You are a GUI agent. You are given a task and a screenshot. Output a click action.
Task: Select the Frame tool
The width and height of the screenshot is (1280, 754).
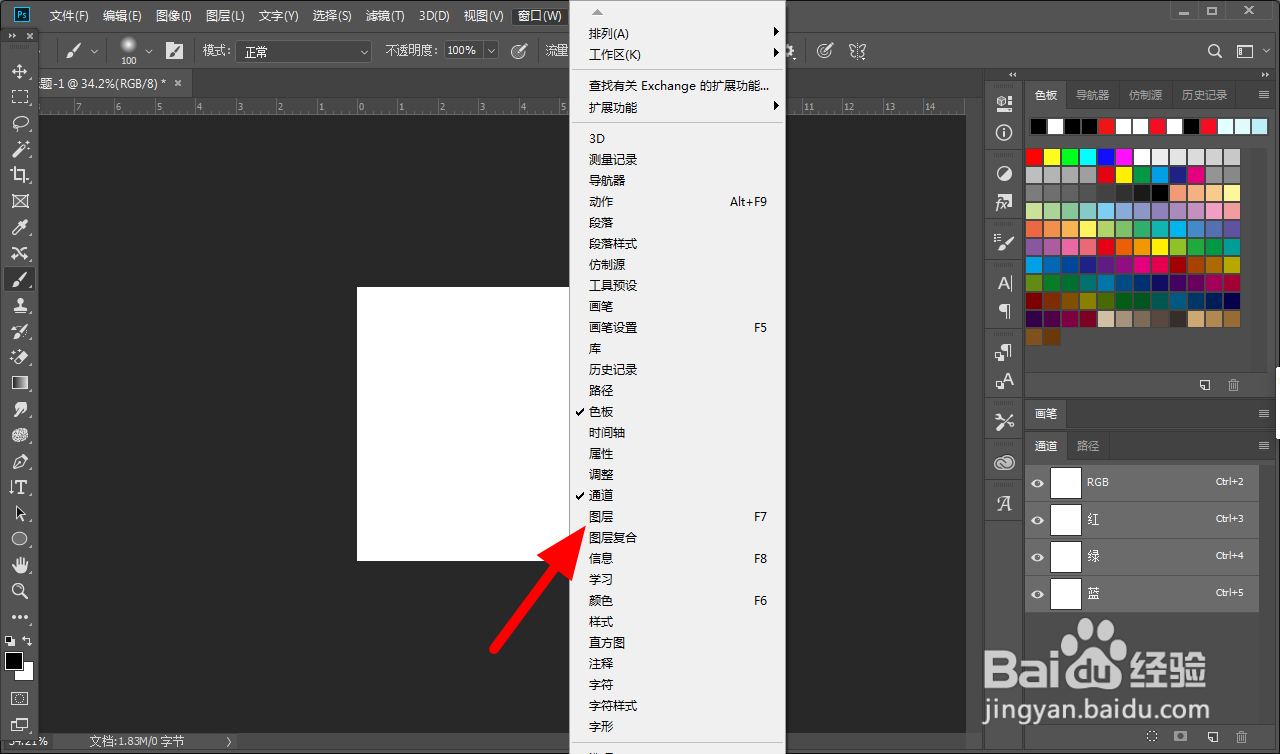tap(19, 201)
